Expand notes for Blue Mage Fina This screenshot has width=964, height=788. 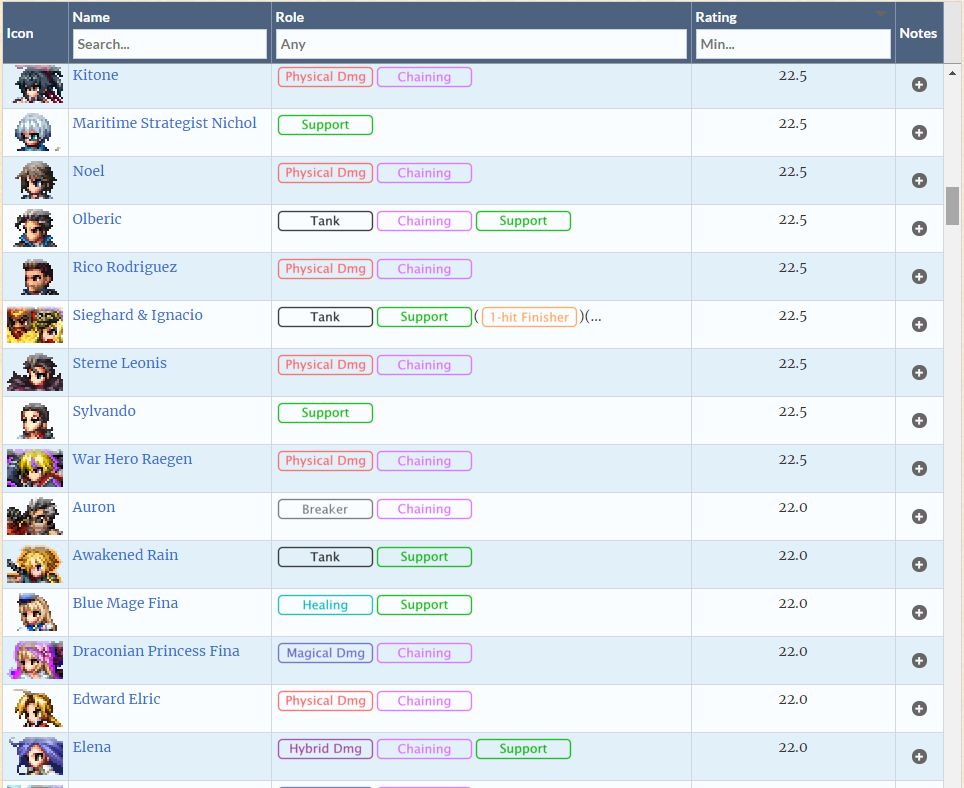(919, 612)
